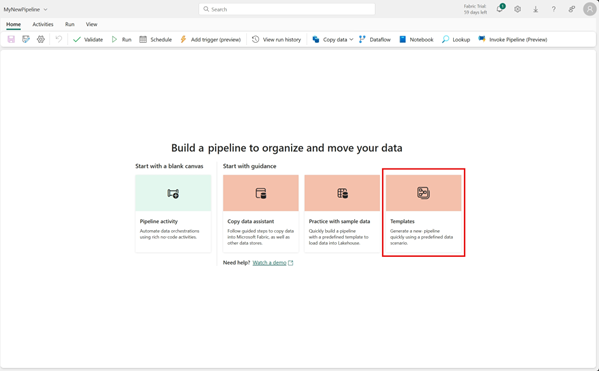Open the notifications bell icon
This screenshot has width=599, height=371.
[x=500, y=9]
